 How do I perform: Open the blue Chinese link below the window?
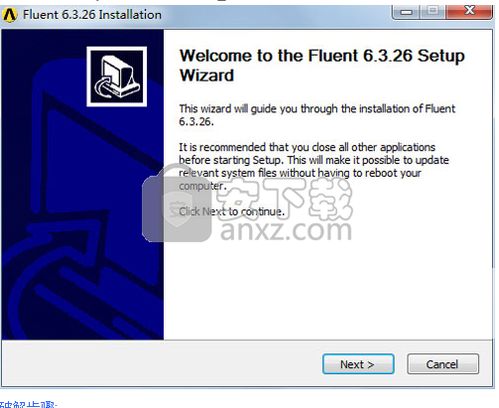tap(28, 405)
